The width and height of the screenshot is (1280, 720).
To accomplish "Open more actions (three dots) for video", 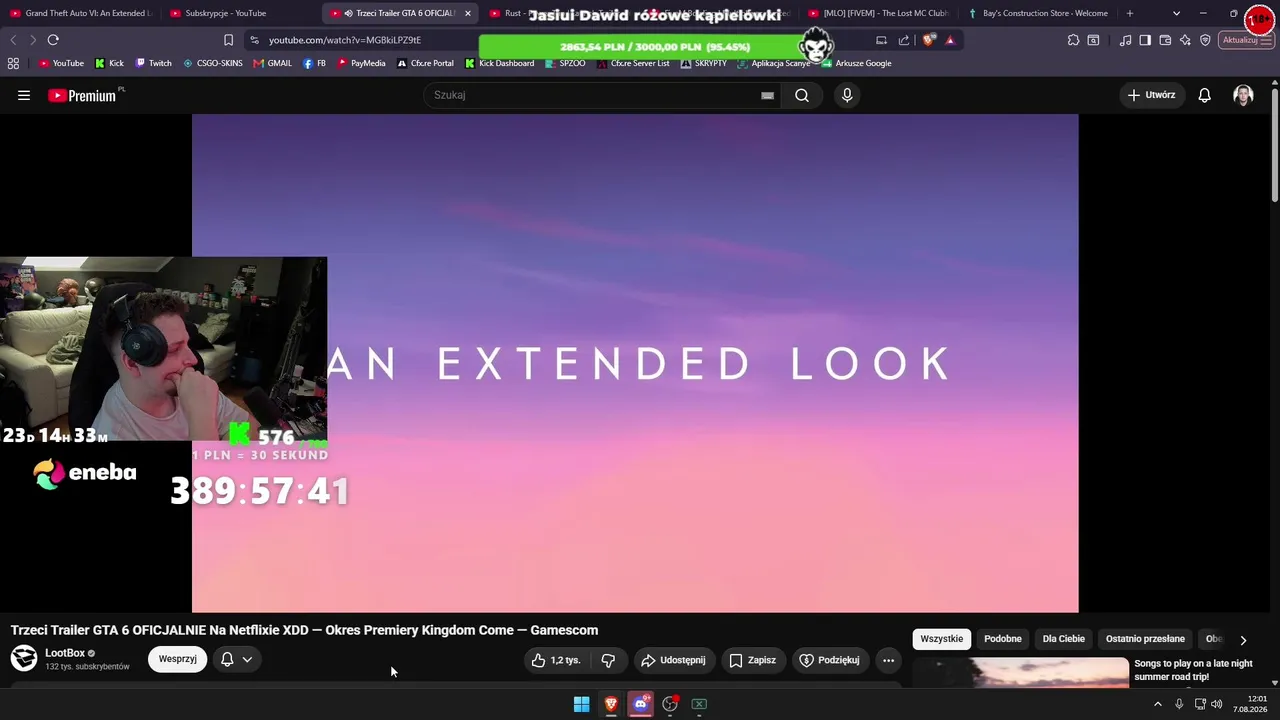I will point(888,660).
